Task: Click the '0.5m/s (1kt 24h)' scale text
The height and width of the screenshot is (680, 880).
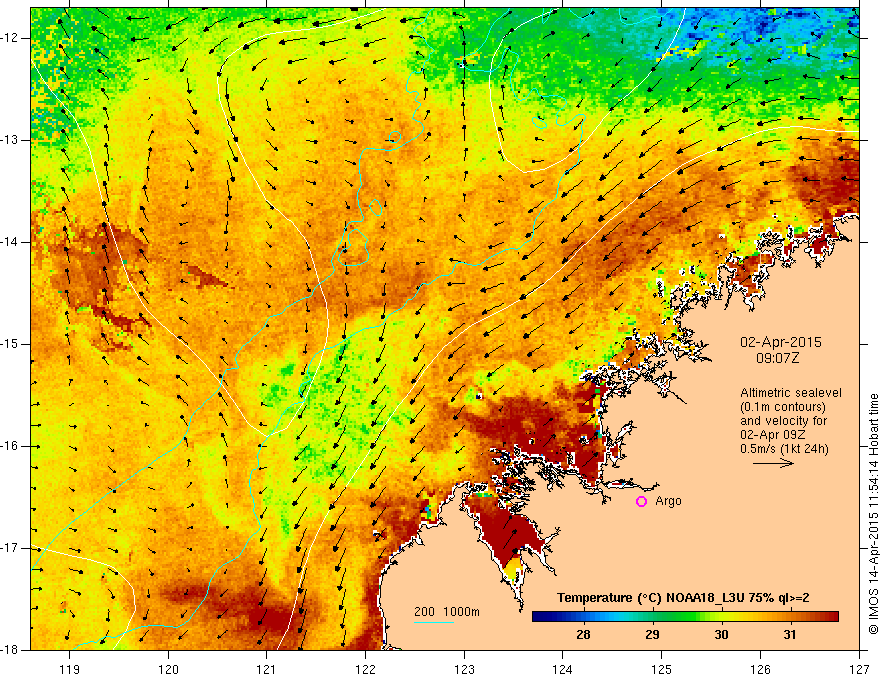Action: tap(784, 449)
